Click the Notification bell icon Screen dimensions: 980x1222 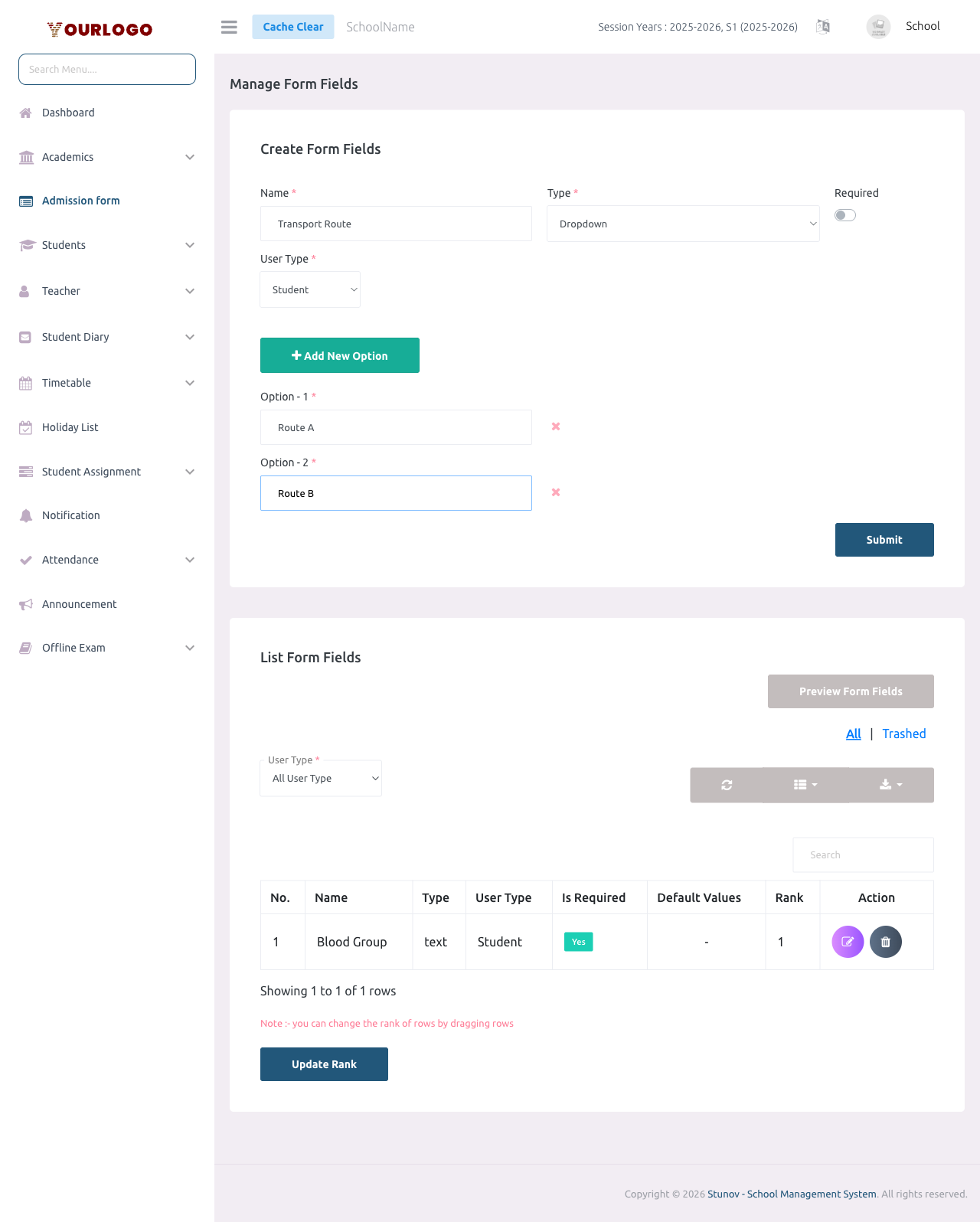[26, 515]
